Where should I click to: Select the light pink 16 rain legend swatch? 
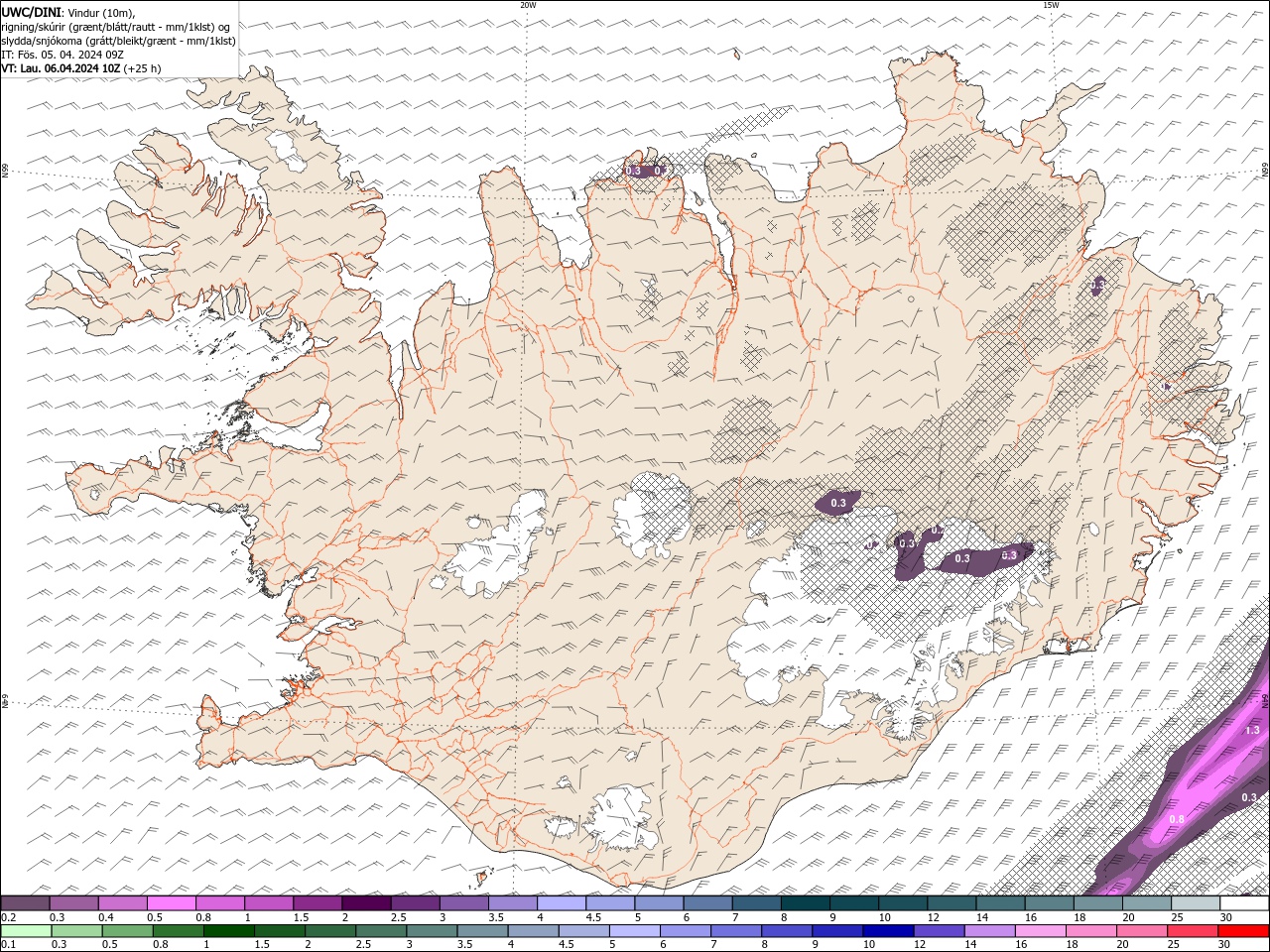tap(1040, 931)
